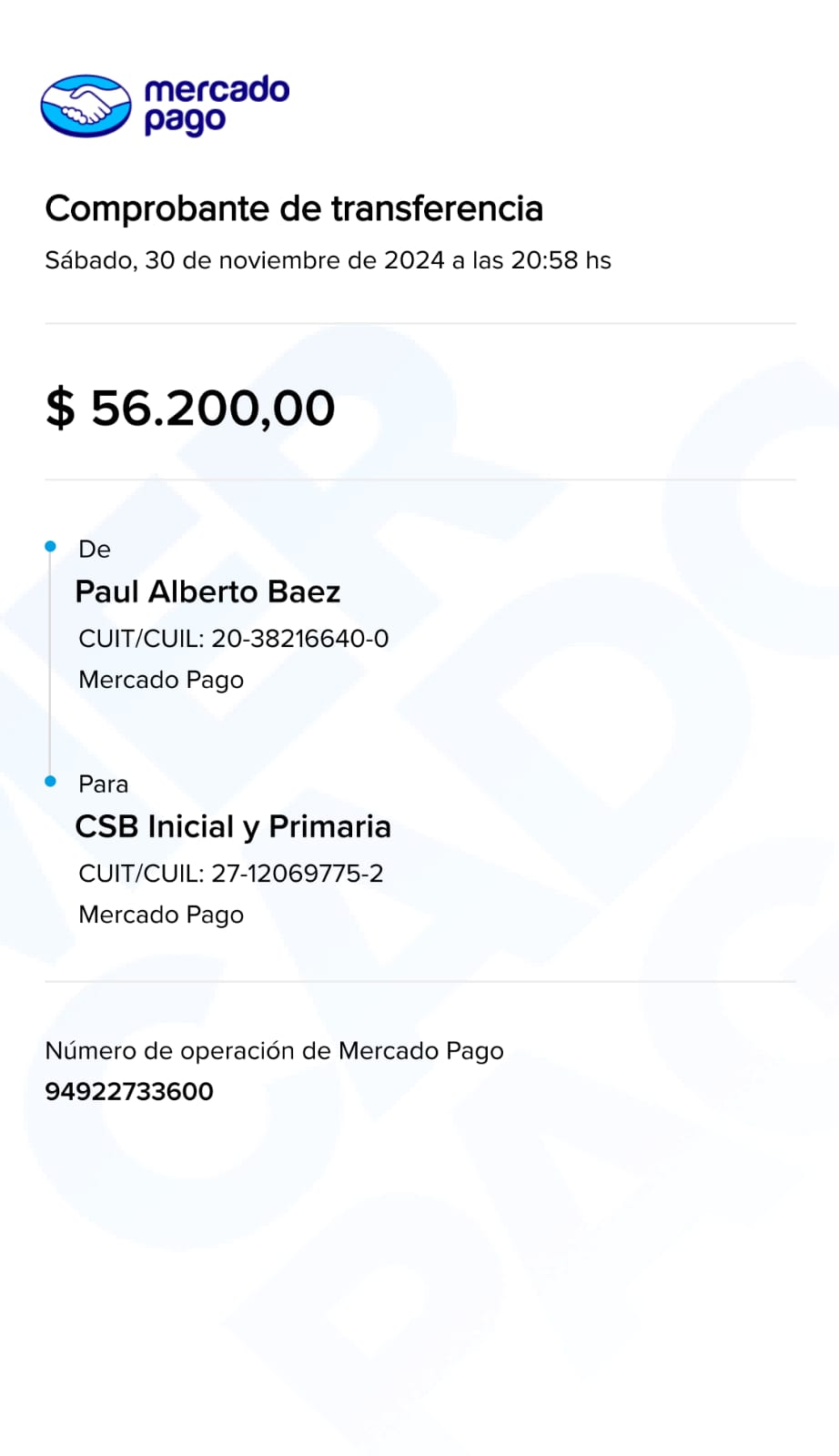839x1456 pixels.
Task: Click the sender CUIT/CUIL 20-38216640-0
Action: [233, 639]
